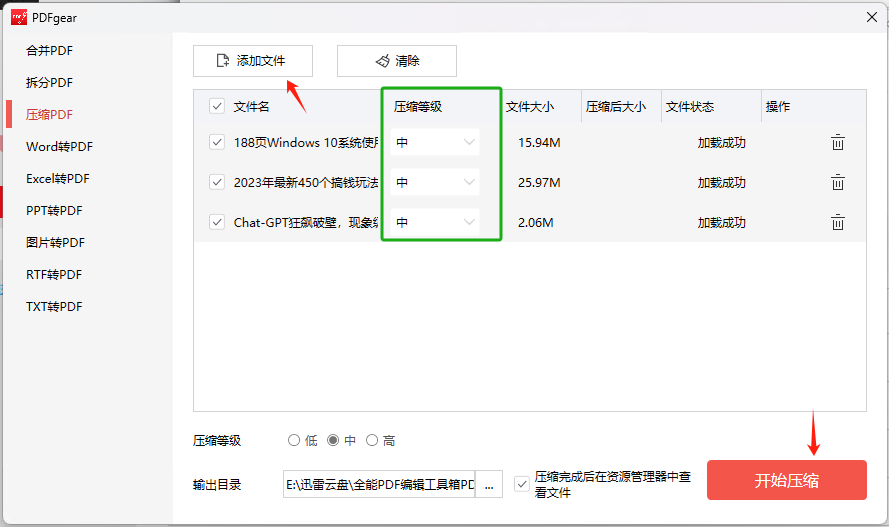Open compression level dropdown for 188页Windows file

click(435, 143)
